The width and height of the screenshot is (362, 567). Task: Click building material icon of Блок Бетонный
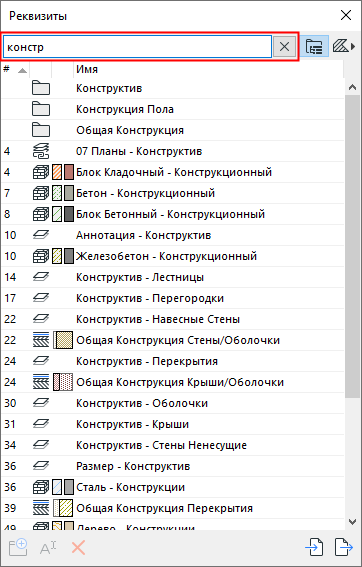pyautogui.click(x=41, y=214)
